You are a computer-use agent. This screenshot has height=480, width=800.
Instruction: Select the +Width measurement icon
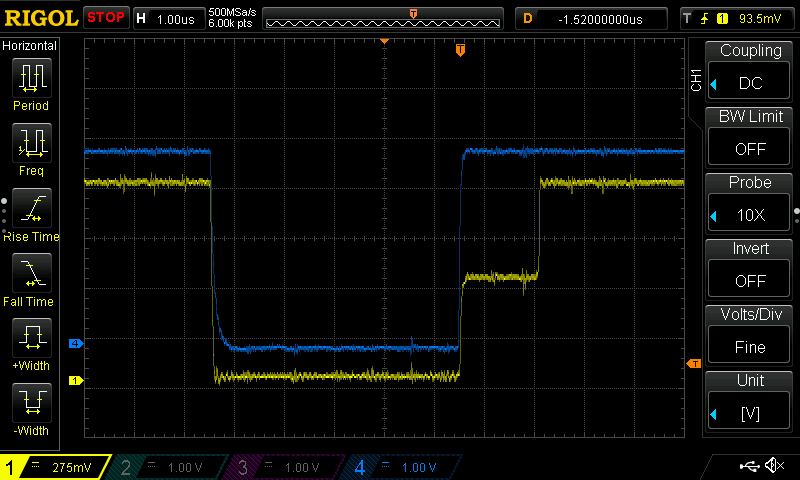31,337
